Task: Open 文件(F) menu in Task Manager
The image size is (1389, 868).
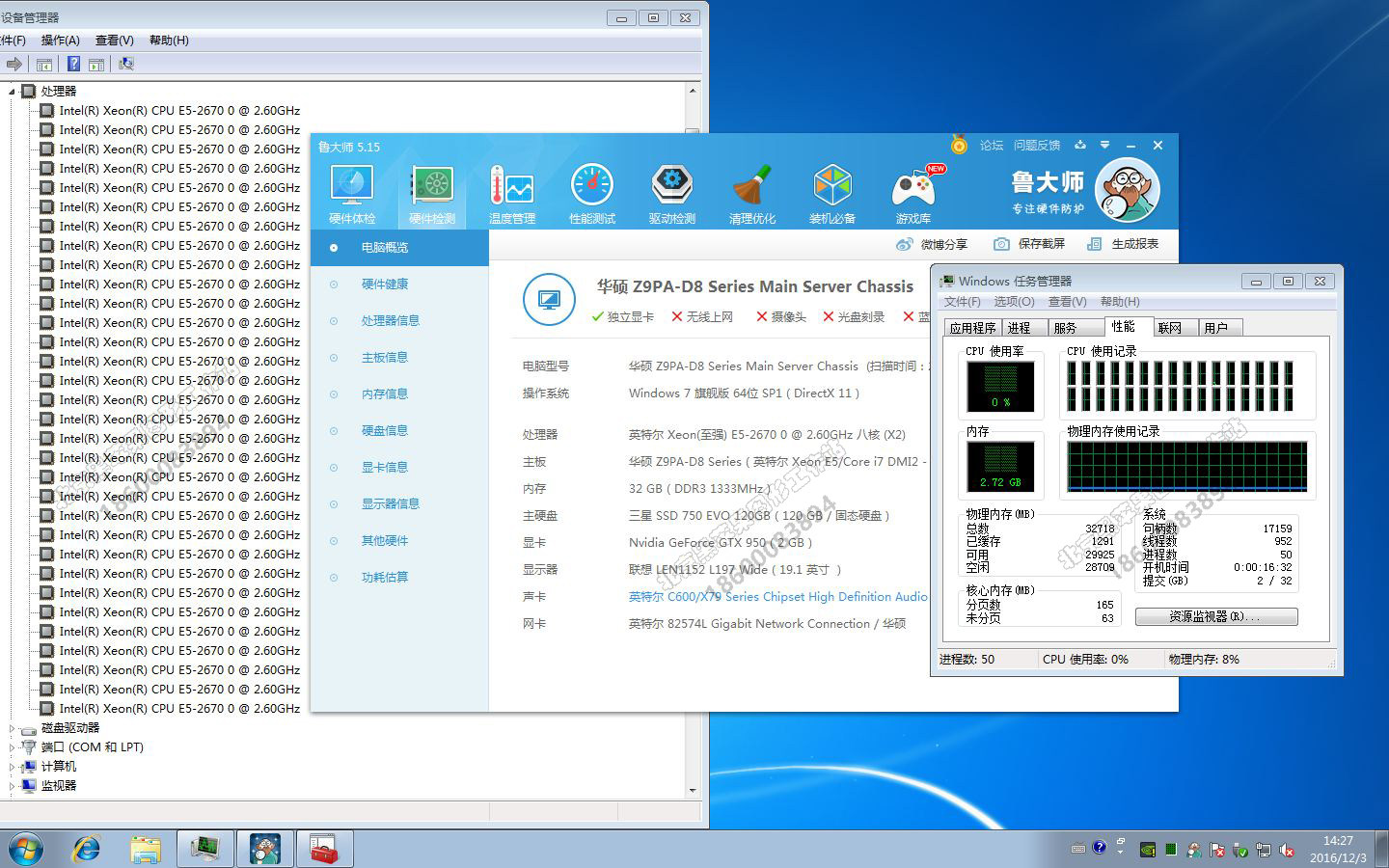Action: point(962,302)
